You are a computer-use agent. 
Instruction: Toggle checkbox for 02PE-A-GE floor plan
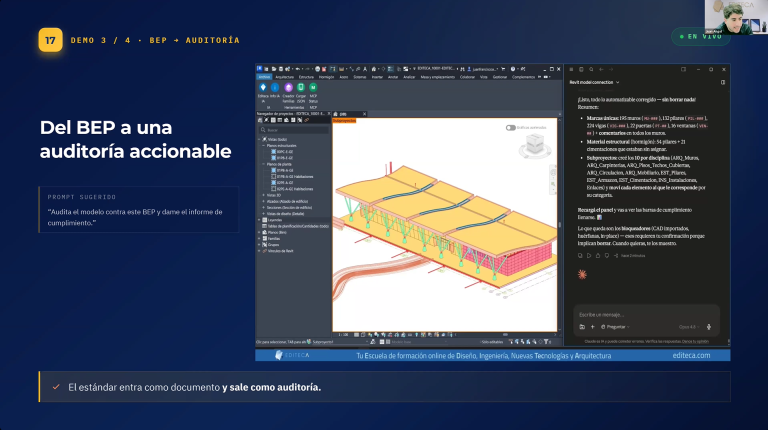pos(273,182)
